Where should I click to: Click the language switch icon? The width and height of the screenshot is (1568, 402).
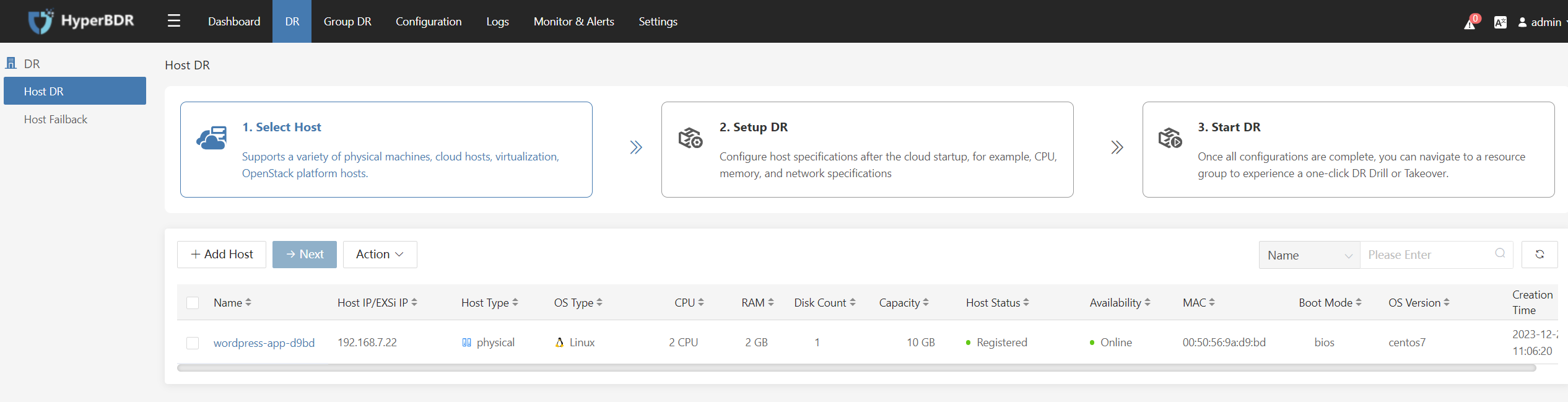[x=1500, y=22]
